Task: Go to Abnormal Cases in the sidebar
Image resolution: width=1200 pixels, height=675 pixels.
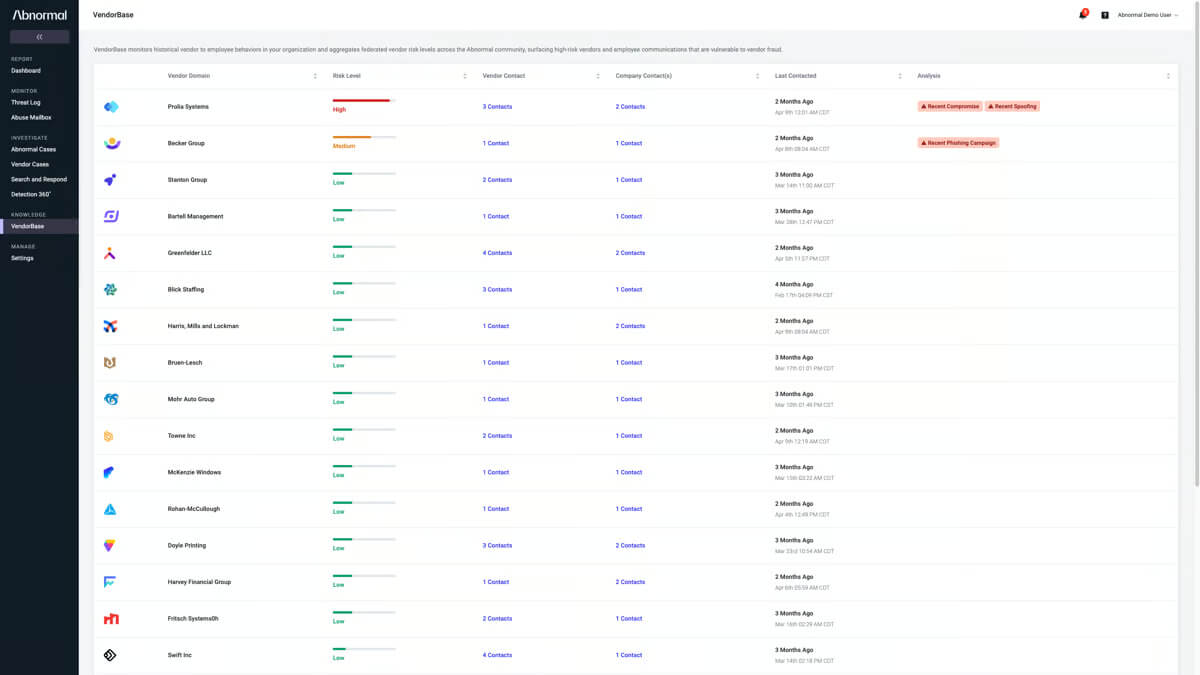Action: point(33,149)
